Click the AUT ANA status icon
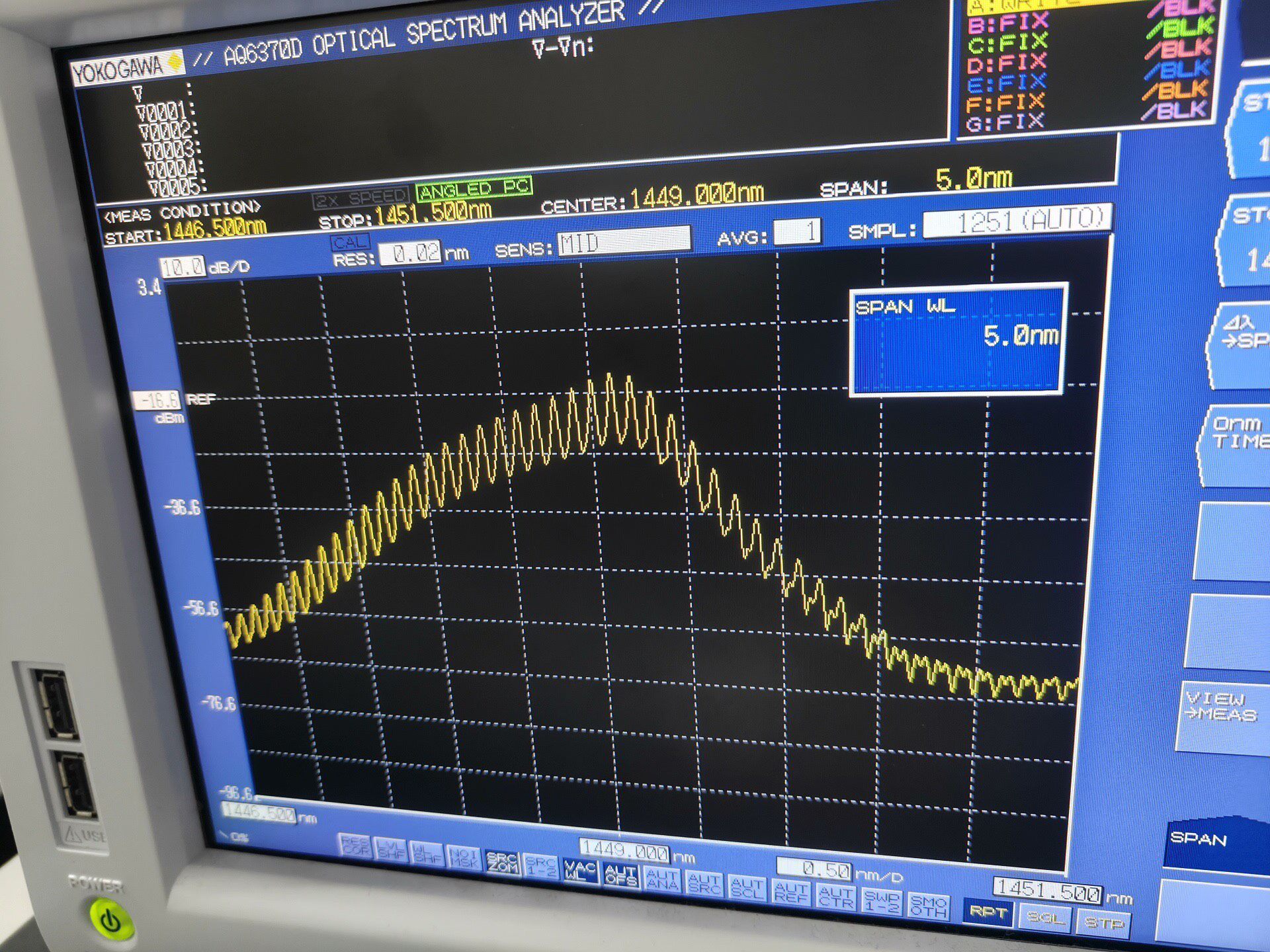Image resolution: width=1270 pixels, height=952 pixels. [x=661, y=880]
